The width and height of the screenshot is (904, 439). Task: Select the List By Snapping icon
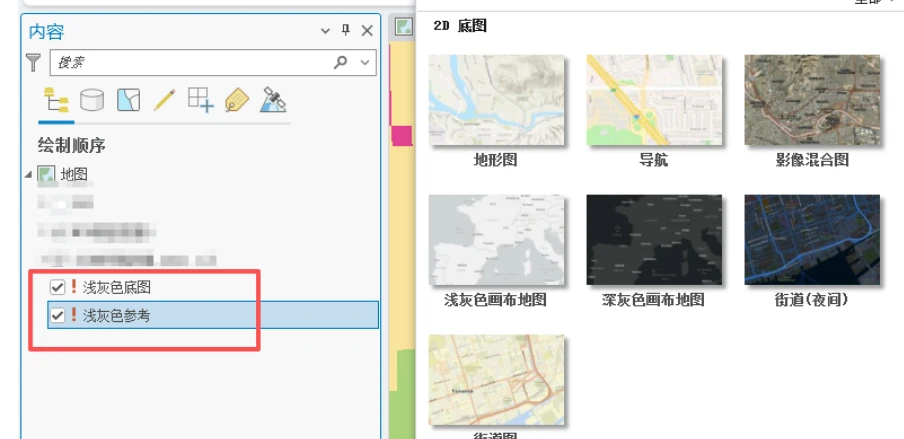coord(201,99)
